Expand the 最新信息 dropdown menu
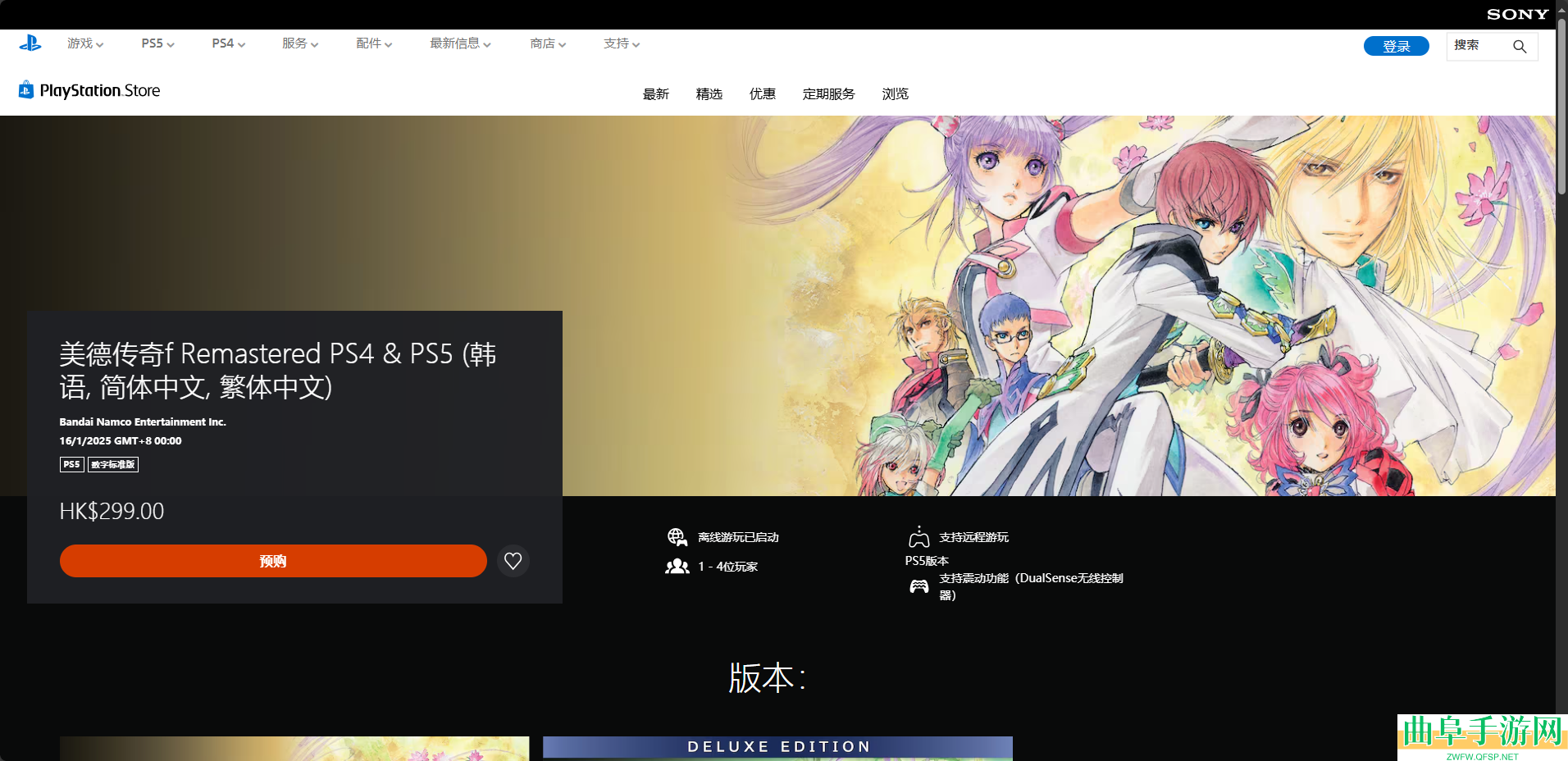The height and width of the screenshot is (761, 1568). (460, 43)
